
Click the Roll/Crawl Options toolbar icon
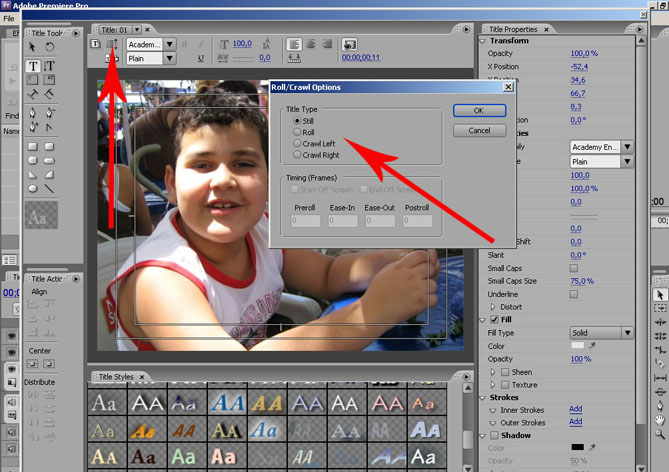pos(111,45)
